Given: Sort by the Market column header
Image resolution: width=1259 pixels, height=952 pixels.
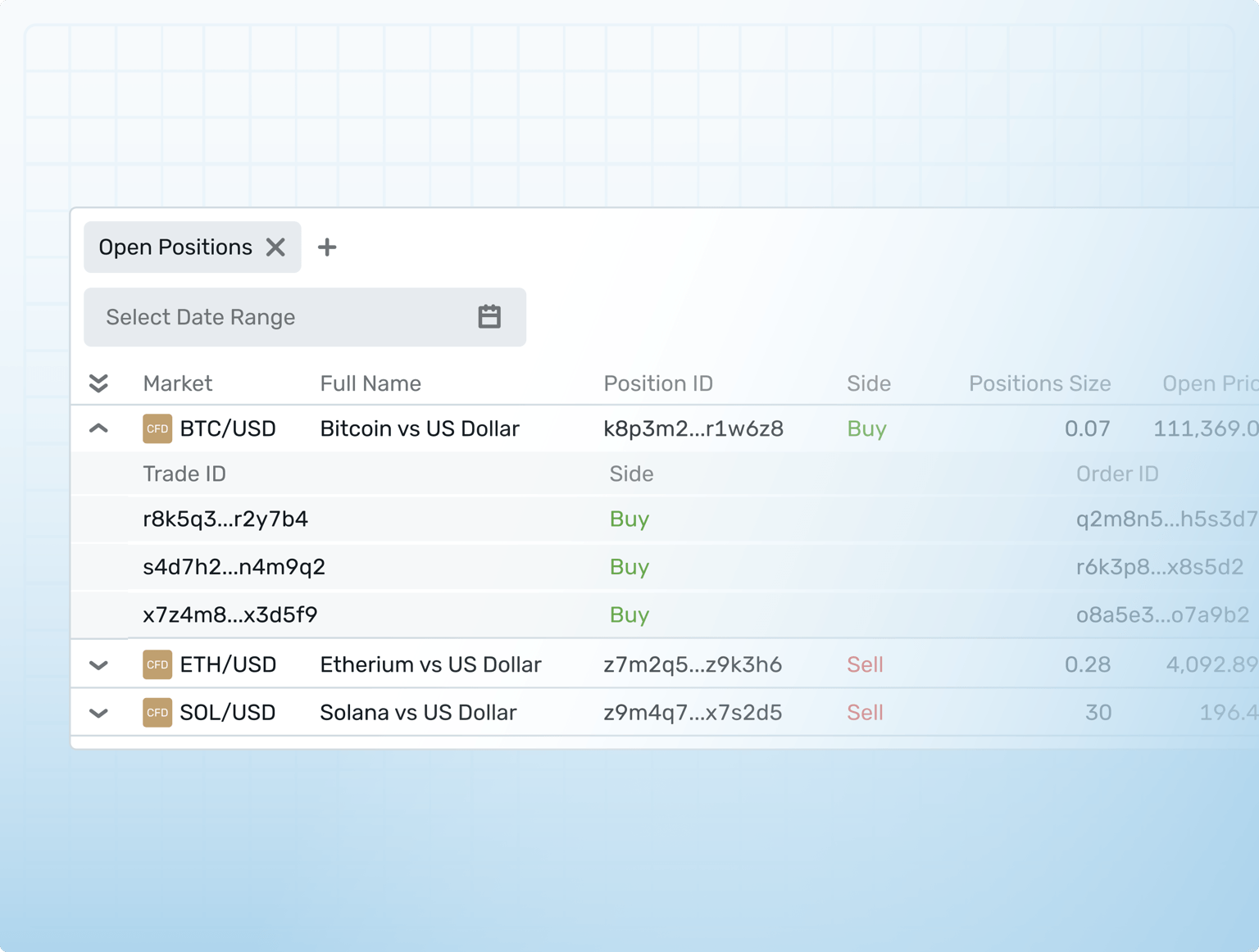Looking at the screenshot, I should click(178, 383).
